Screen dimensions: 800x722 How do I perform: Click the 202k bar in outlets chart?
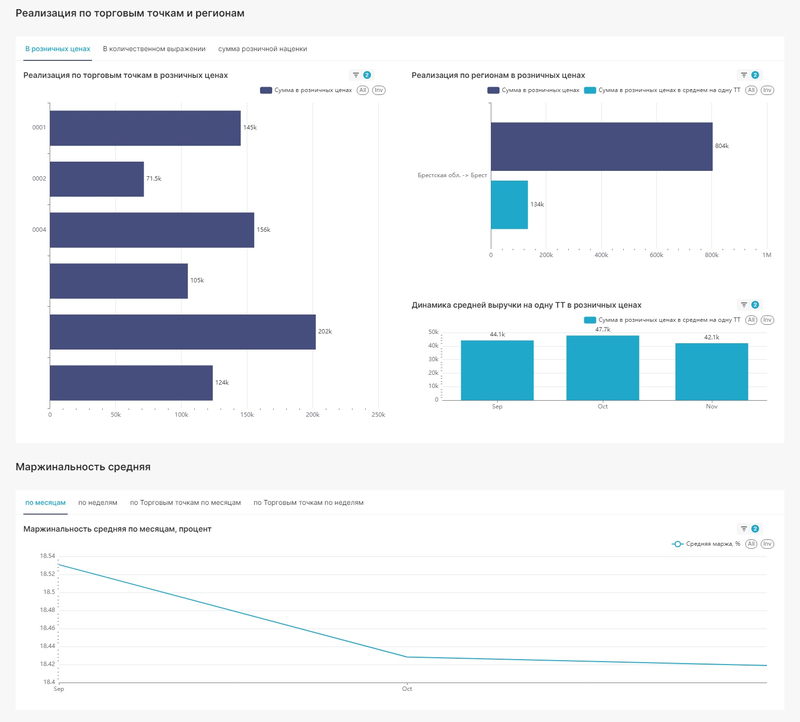coord(182,332)
